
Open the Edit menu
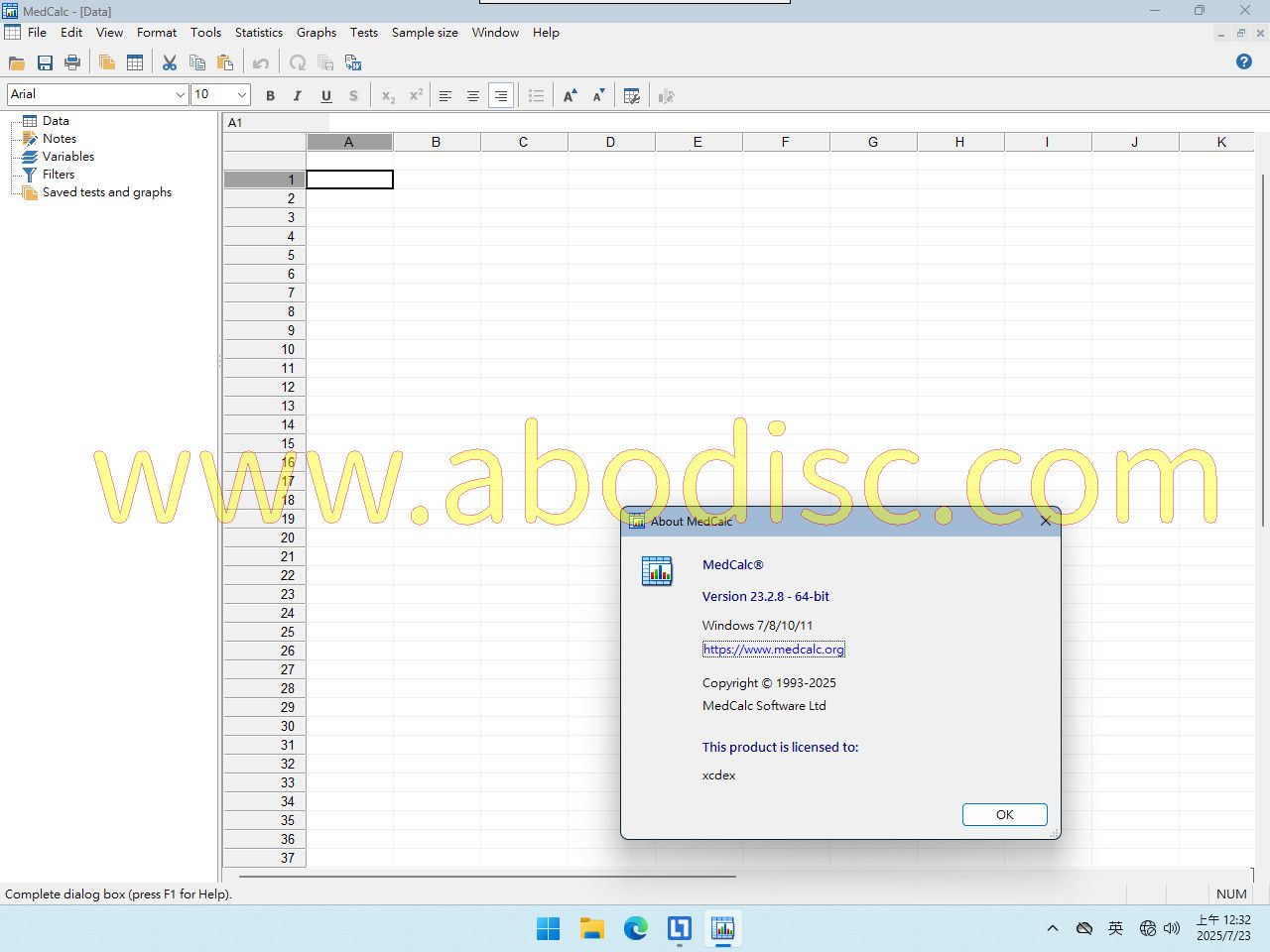click(x=71, y=33)
